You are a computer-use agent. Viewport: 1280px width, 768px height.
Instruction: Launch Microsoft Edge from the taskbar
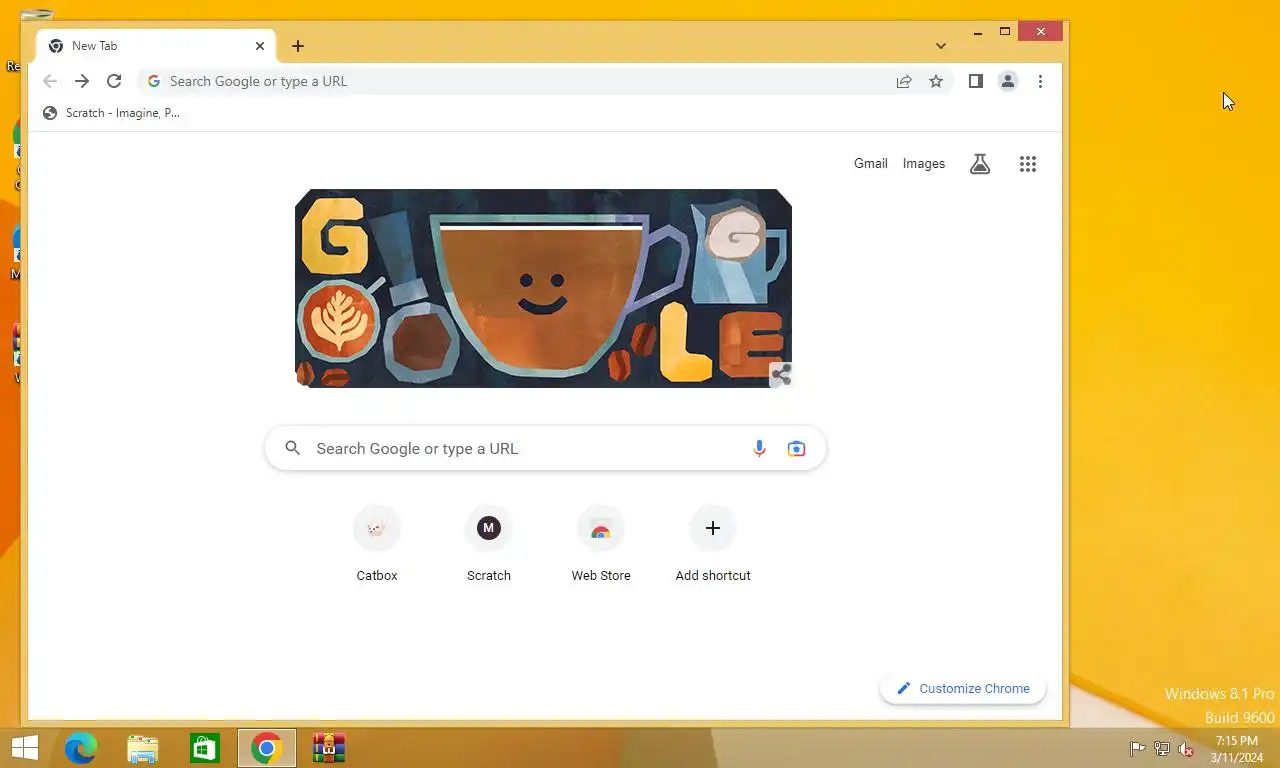click(81, 748)
